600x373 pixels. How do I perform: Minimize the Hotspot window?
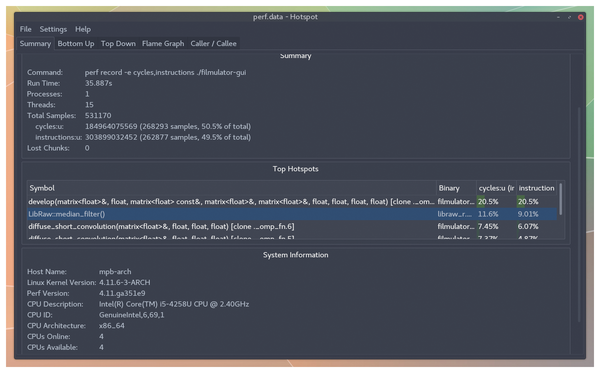pyautogui.click(x=558, y=17)
